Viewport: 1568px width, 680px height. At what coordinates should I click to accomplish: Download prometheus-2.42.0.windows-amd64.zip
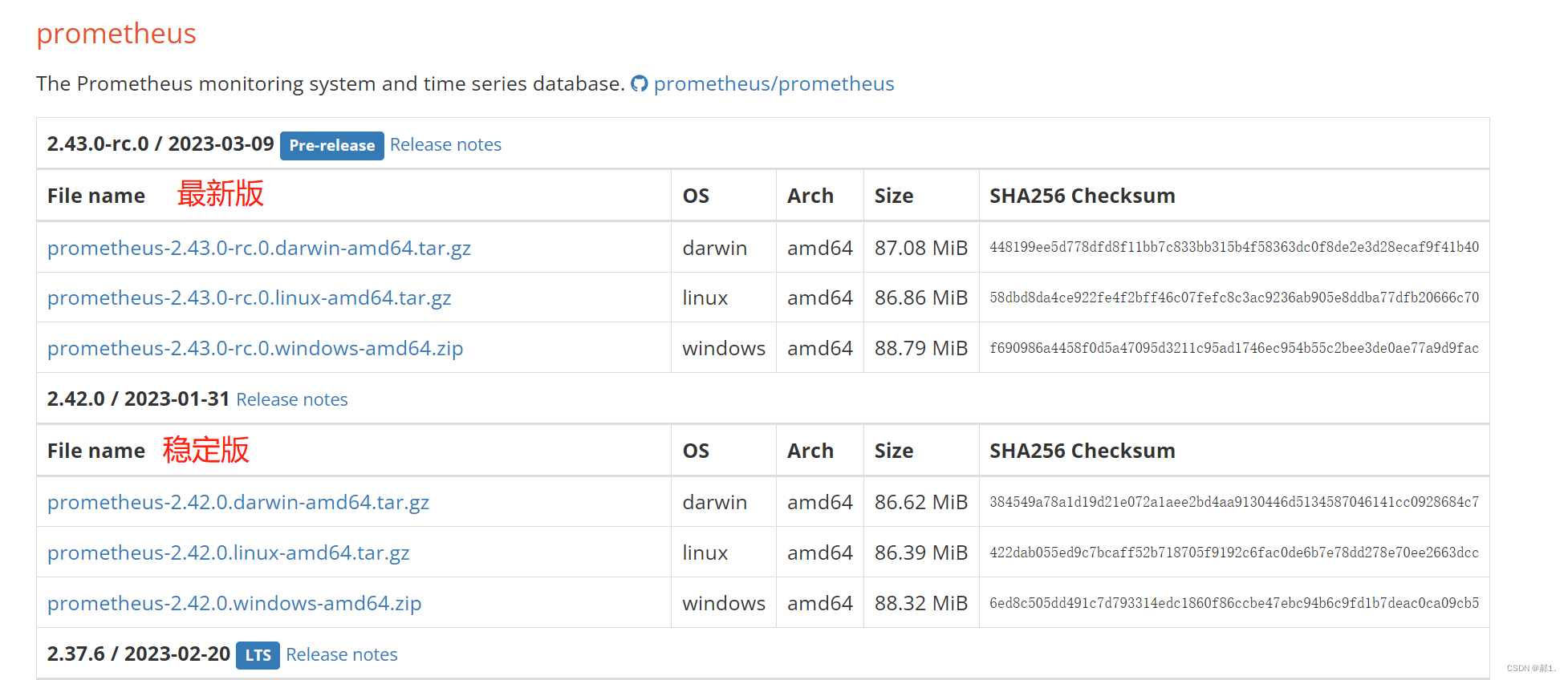(234, 603)
